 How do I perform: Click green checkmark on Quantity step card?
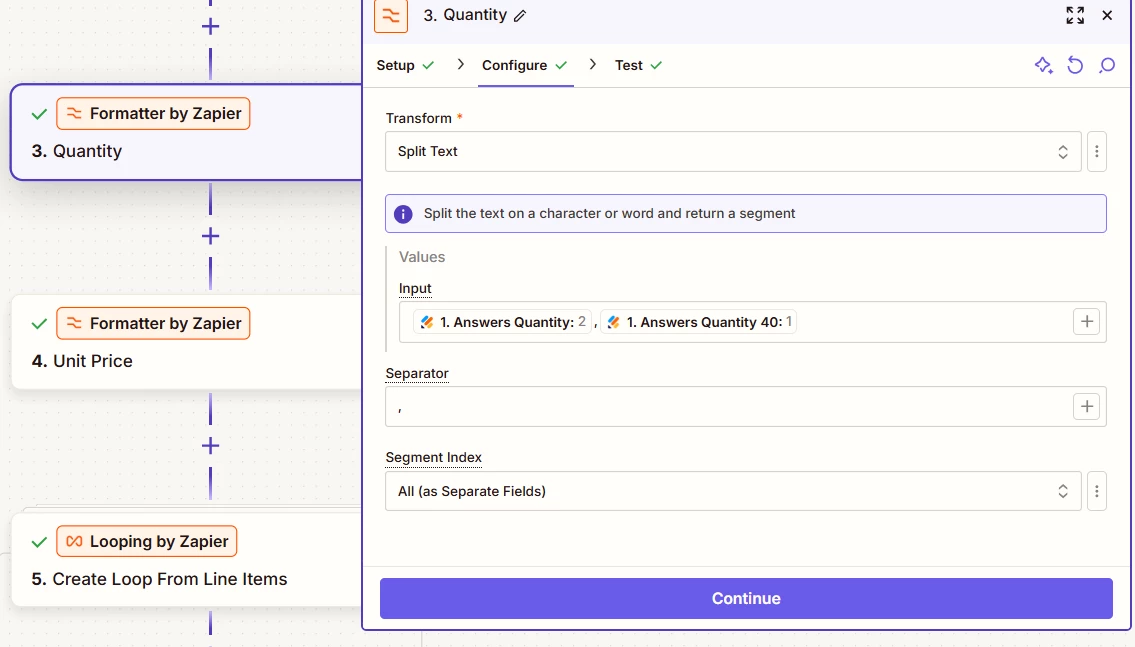pyautogui.click(x=39, y=114)
